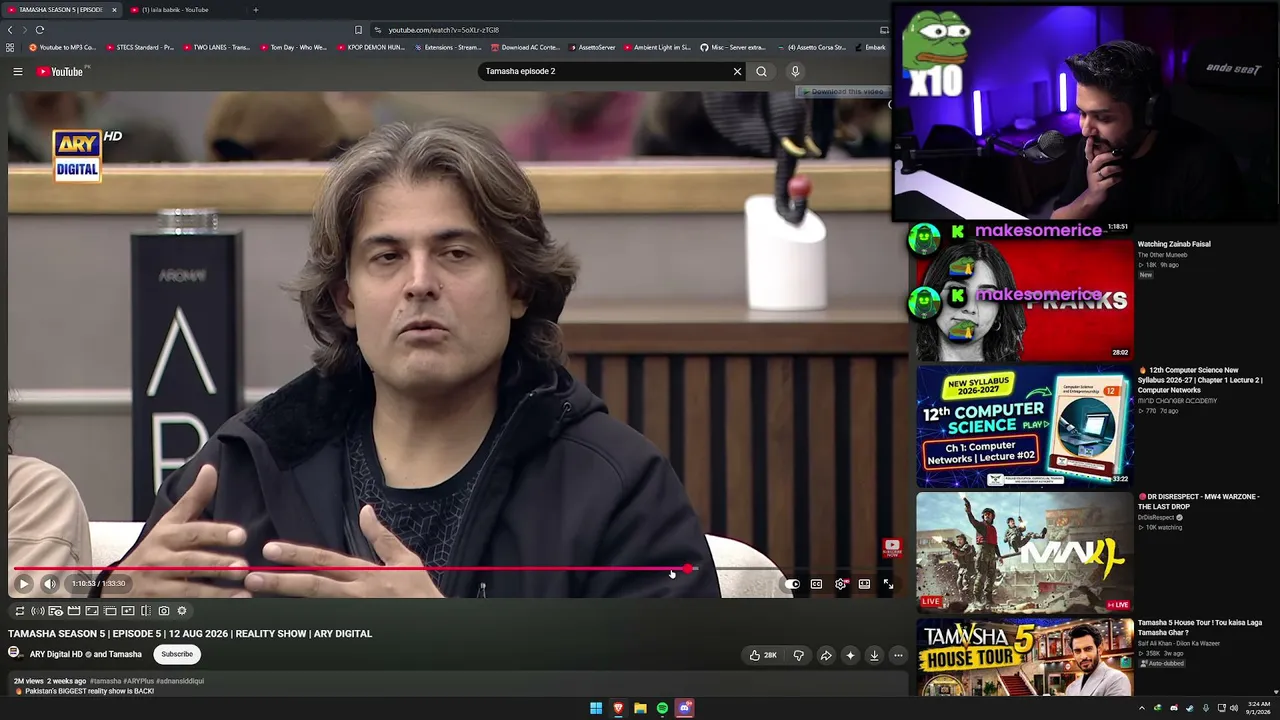Like the video with 28K likes
Image resolution: width=1280 pixels, height=720 pixels.
763,655
